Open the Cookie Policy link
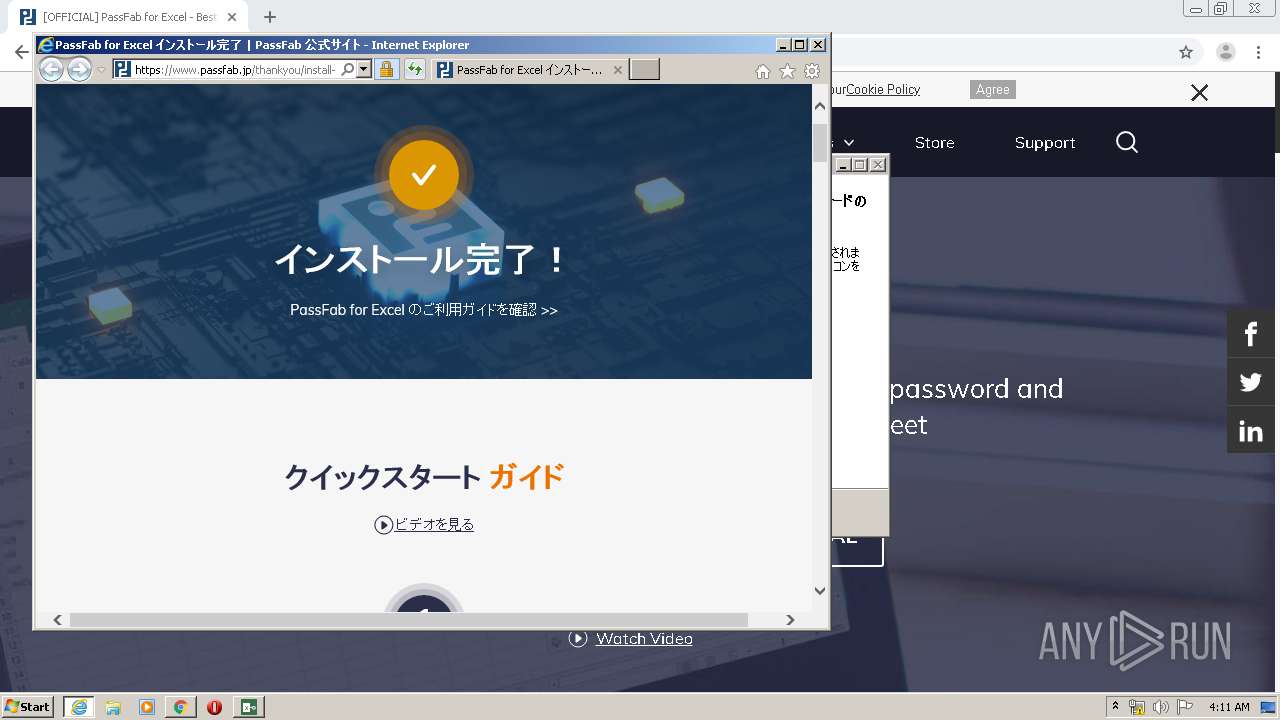The height and width of the screenshot is (720, 1280). [883, 89]
